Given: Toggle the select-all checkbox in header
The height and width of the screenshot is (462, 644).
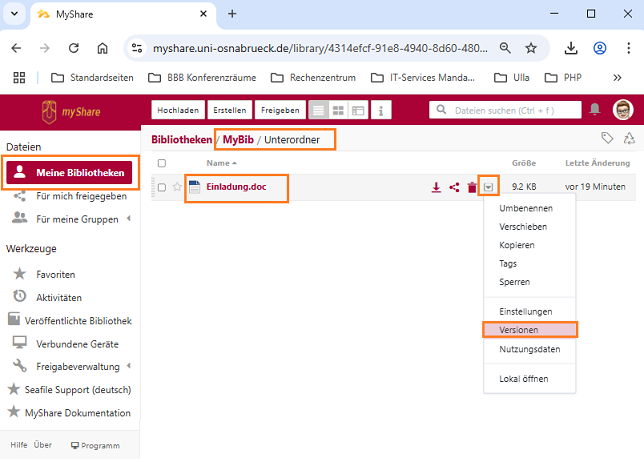Looking at the screenshot, I should click(x=162, y=162).
